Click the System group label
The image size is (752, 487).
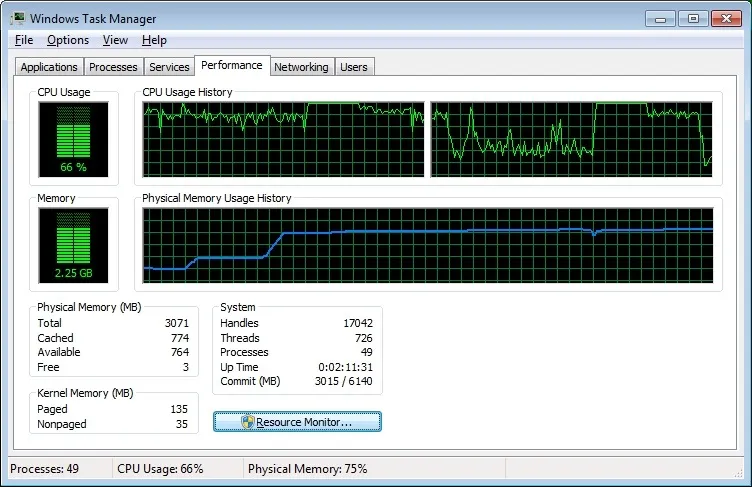pos(238,307)
